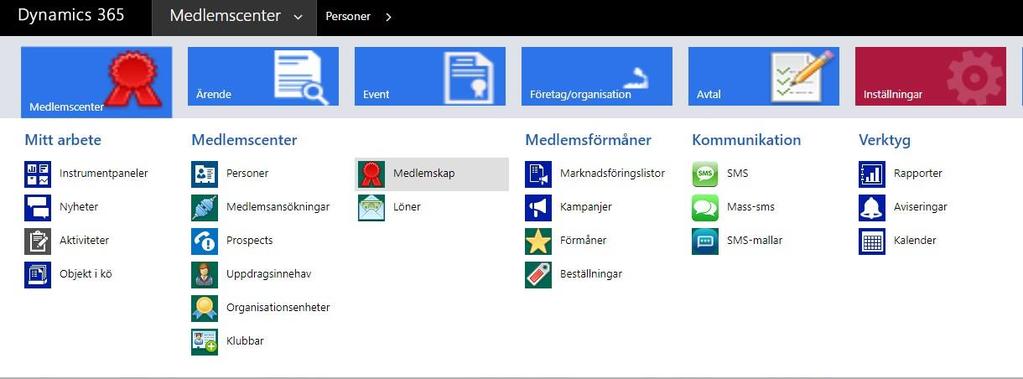Open the Medlemscenter tile with red rosette

pyautogui.click(x=97, y=82)
